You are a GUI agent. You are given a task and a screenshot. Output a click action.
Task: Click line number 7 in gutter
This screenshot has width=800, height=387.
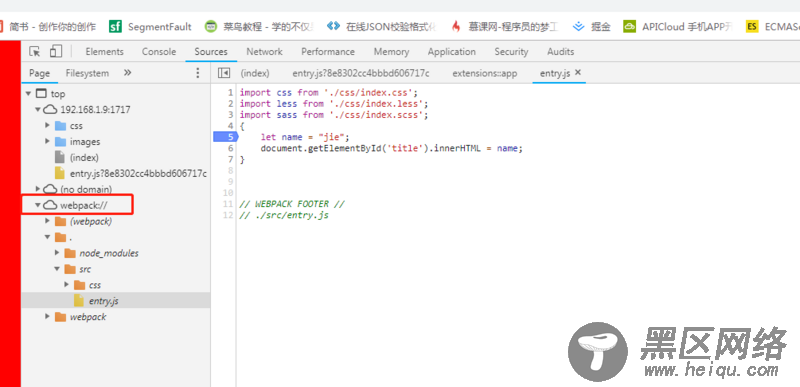tap(231, 159)
